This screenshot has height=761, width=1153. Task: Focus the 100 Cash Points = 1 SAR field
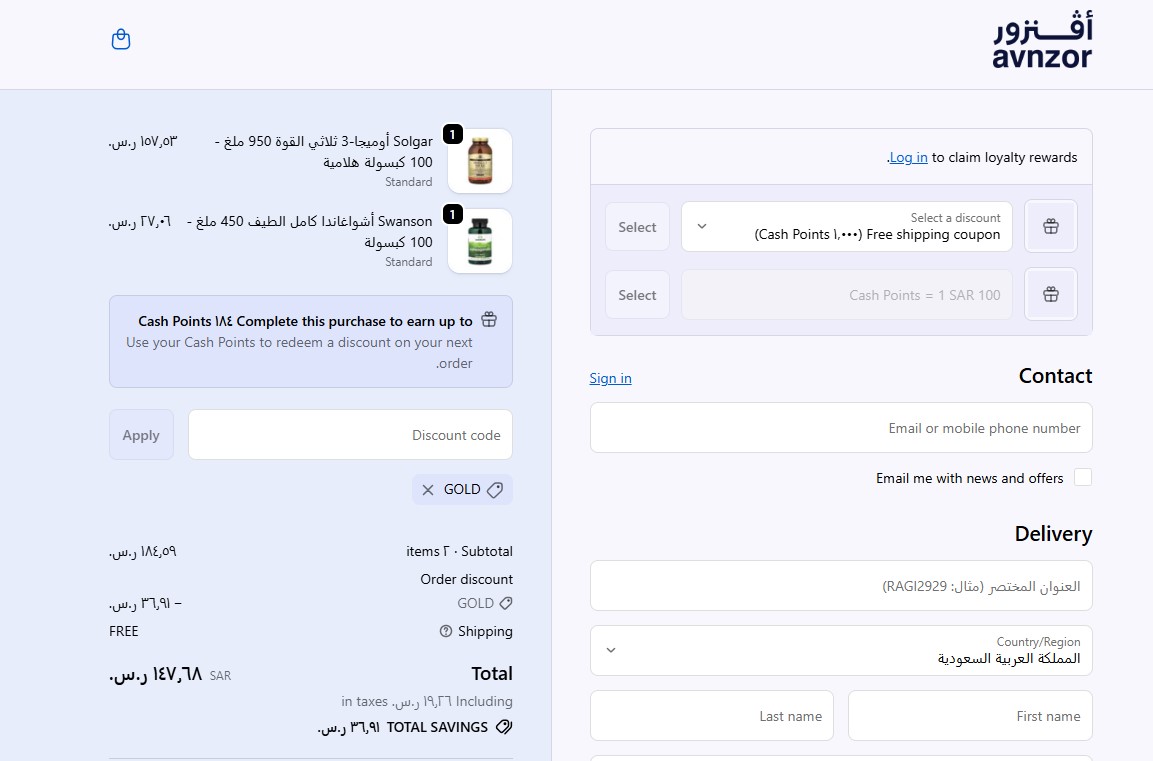pos(846,295)
